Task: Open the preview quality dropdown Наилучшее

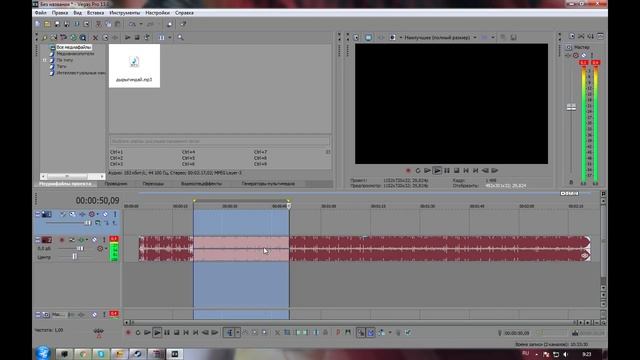Action: (x=440, y=38)
